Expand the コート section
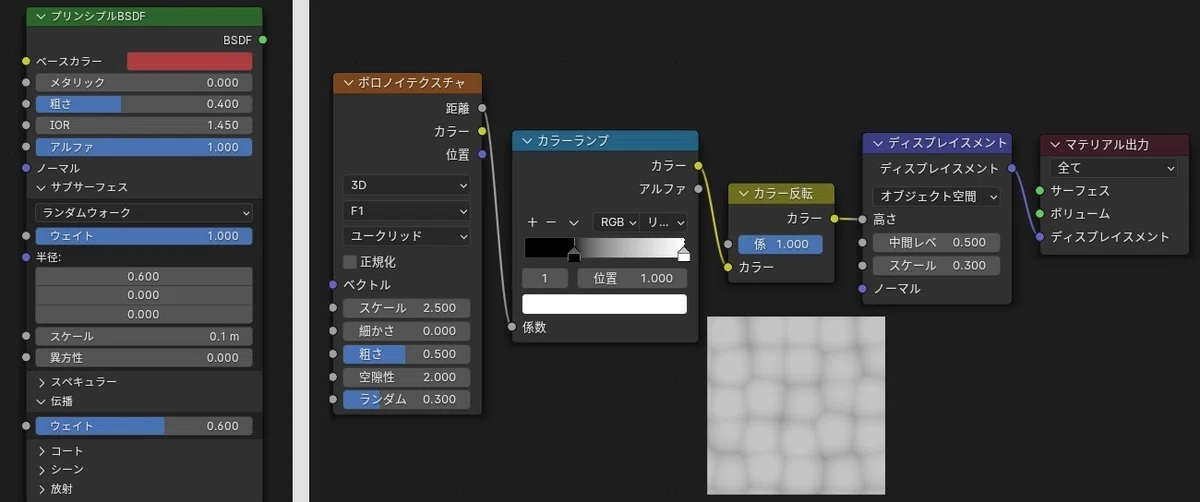This screenshot has width=1200, height=502. 42,451
